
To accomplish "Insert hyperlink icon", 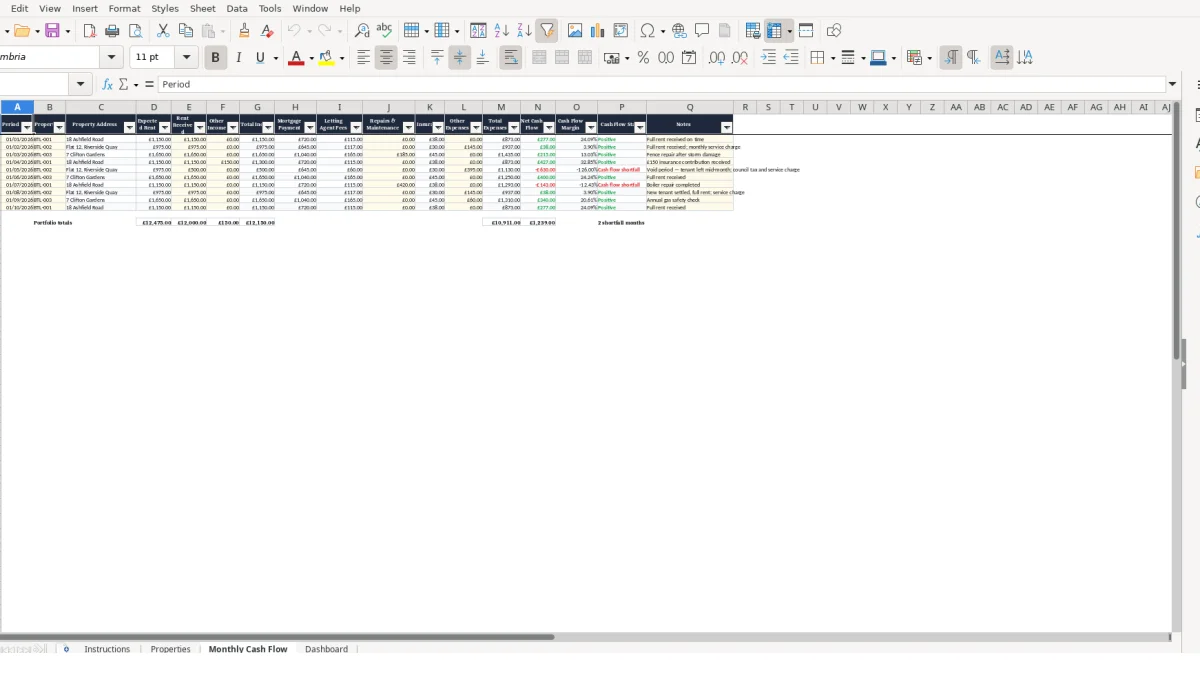I will pos(680,31).
